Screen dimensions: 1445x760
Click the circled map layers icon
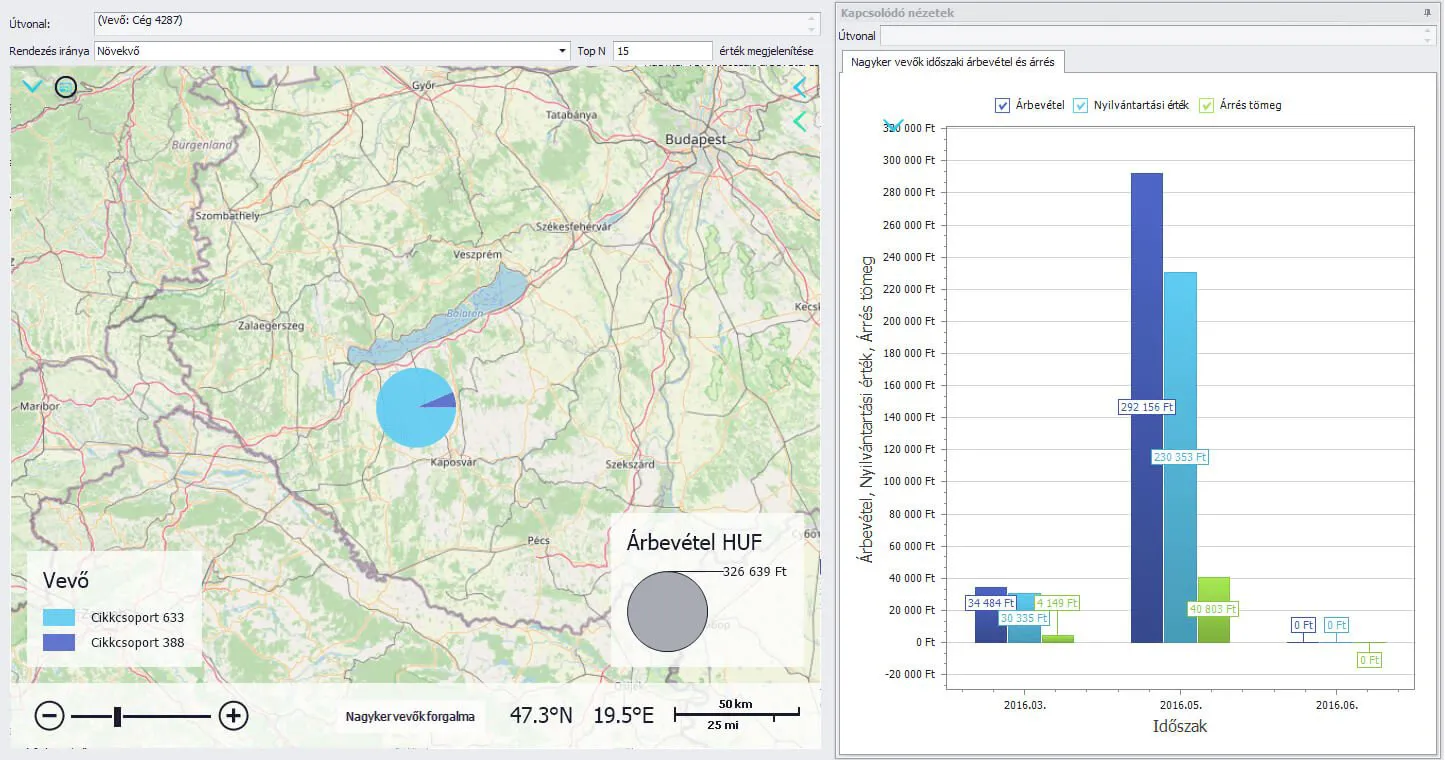pyautogui.click(x=66, y=87)
